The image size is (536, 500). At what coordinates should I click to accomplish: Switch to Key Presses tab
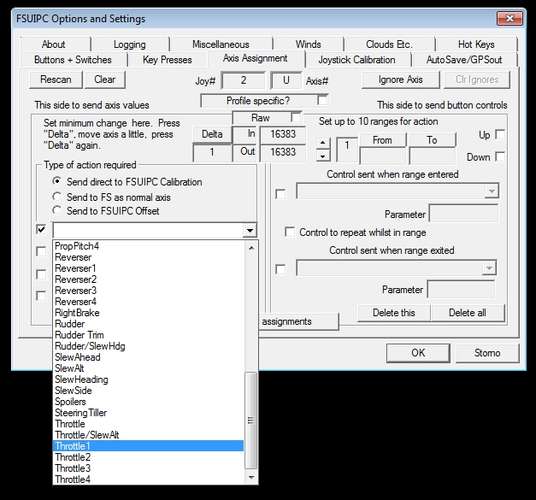click(x=167, y=60)
